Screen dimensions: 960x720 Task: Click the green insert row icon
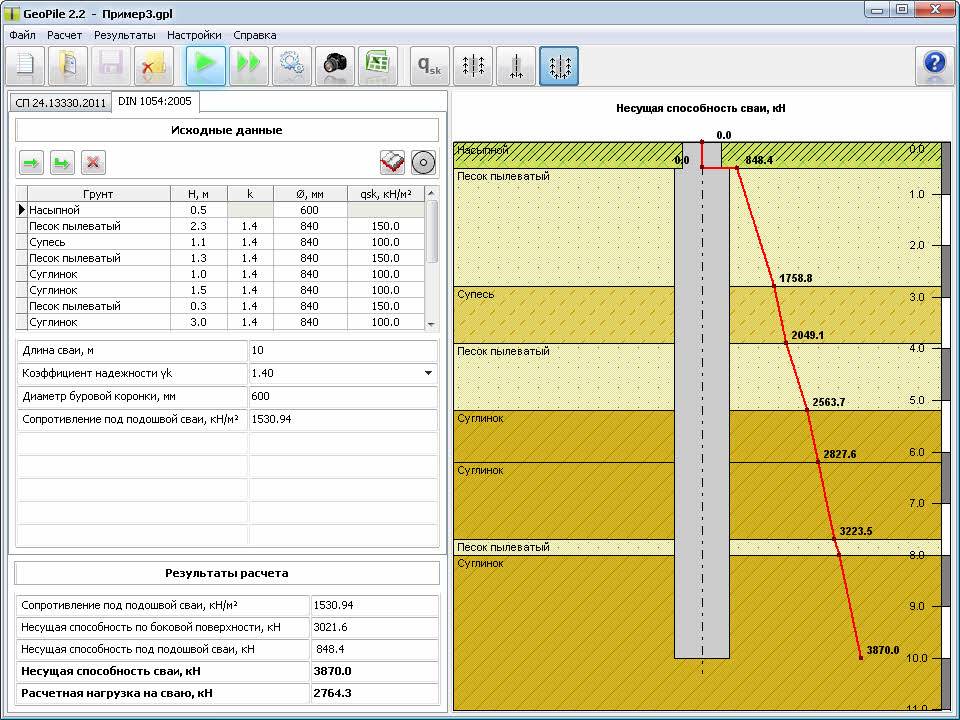pos(62,163)
